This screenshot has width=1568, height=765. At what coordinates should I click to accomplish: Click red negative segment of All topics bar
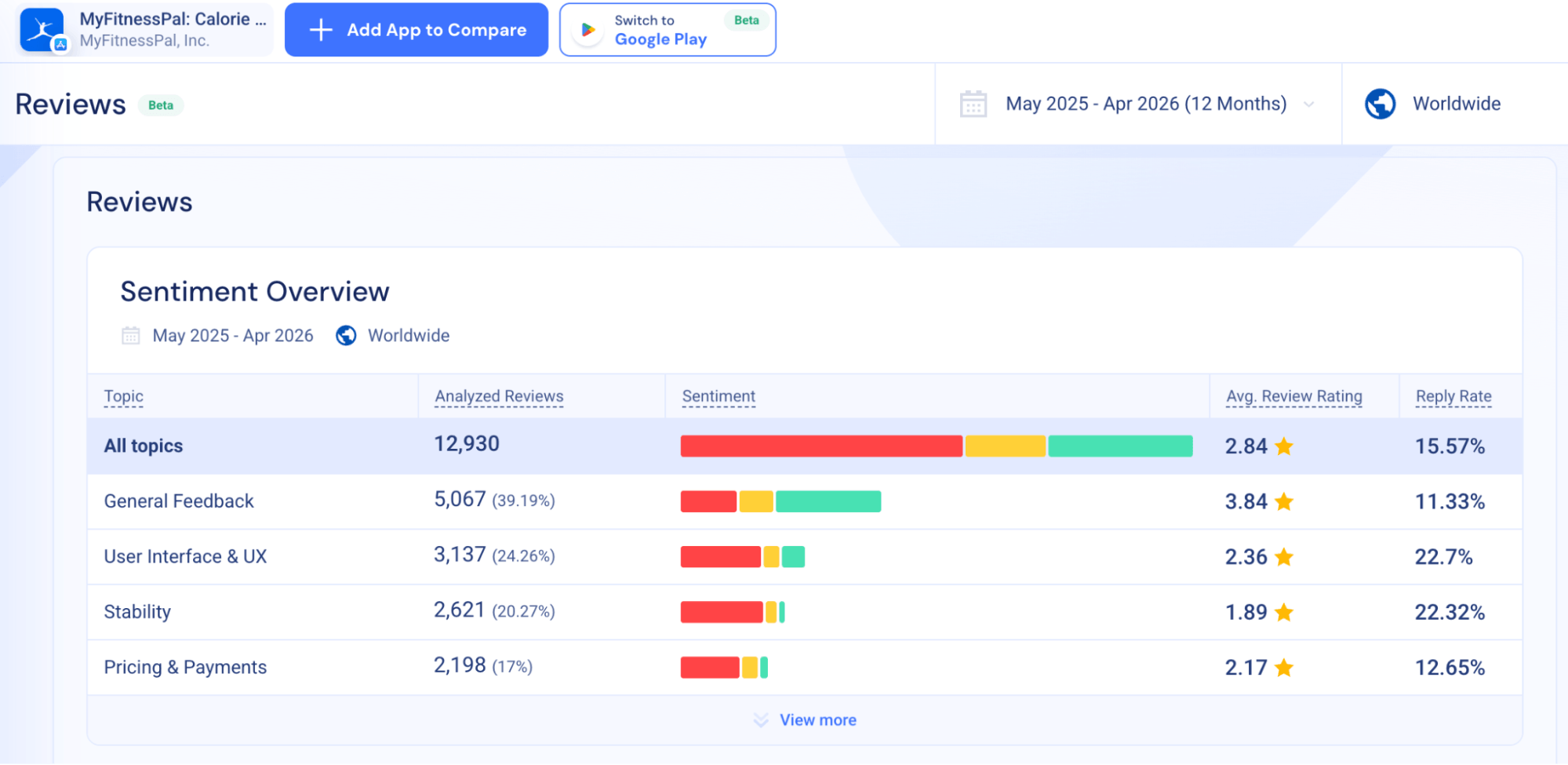821,446
